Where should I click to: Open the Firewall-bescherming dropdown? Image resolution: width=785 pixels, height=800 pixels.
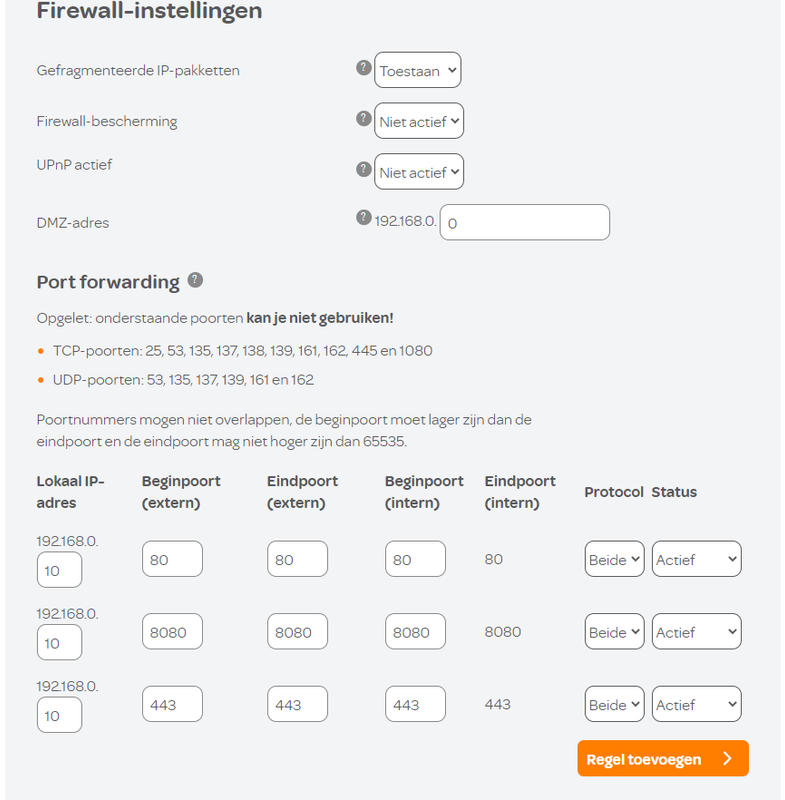(x=419, y=122)
